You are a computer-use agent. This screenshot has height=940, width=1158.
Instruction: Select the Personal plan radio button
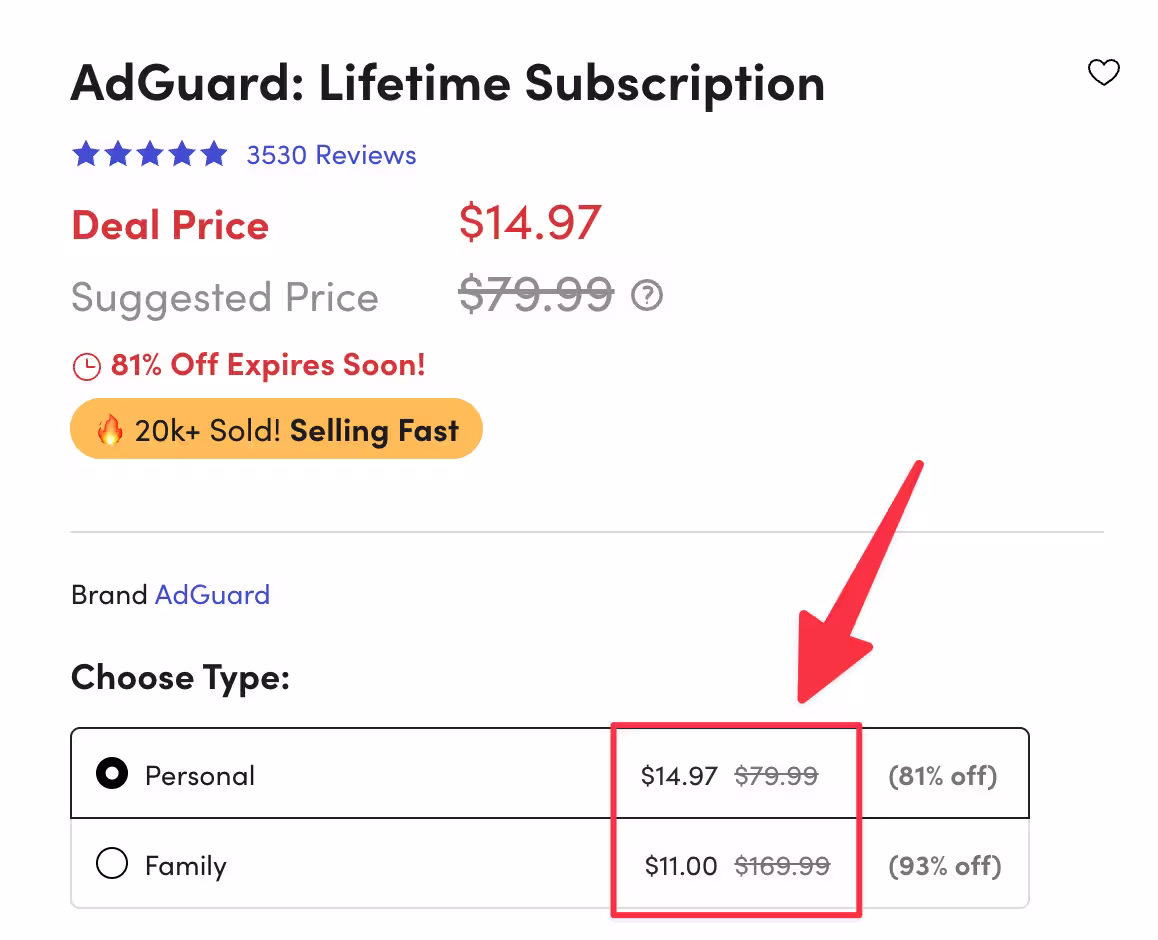tap(112, 773)
